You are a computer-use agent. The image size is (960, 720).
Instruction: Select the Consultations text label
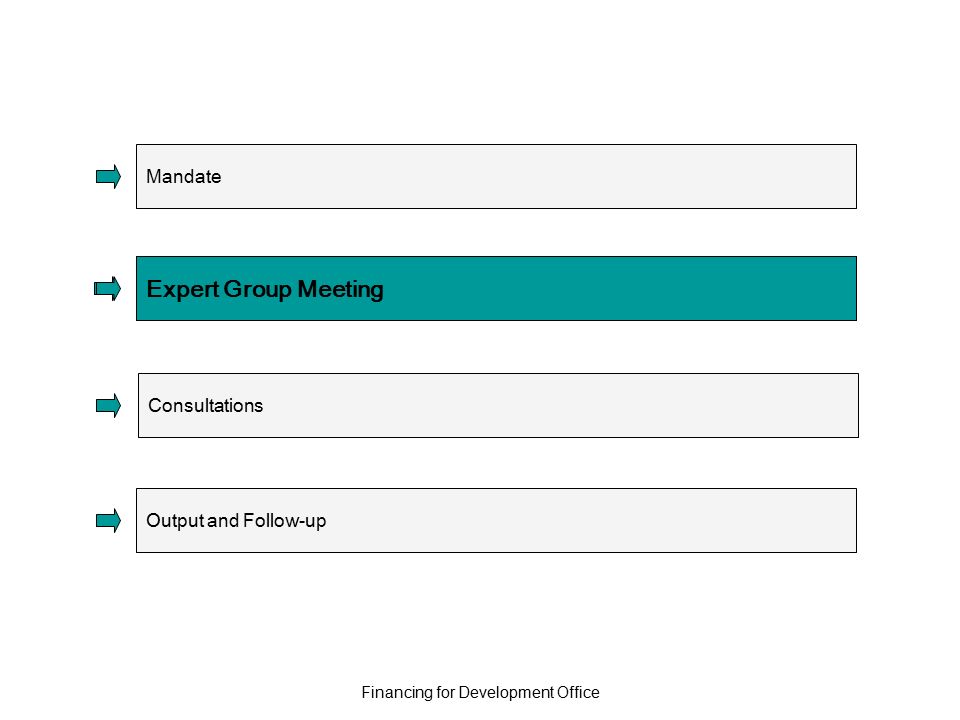coord(206,405)
